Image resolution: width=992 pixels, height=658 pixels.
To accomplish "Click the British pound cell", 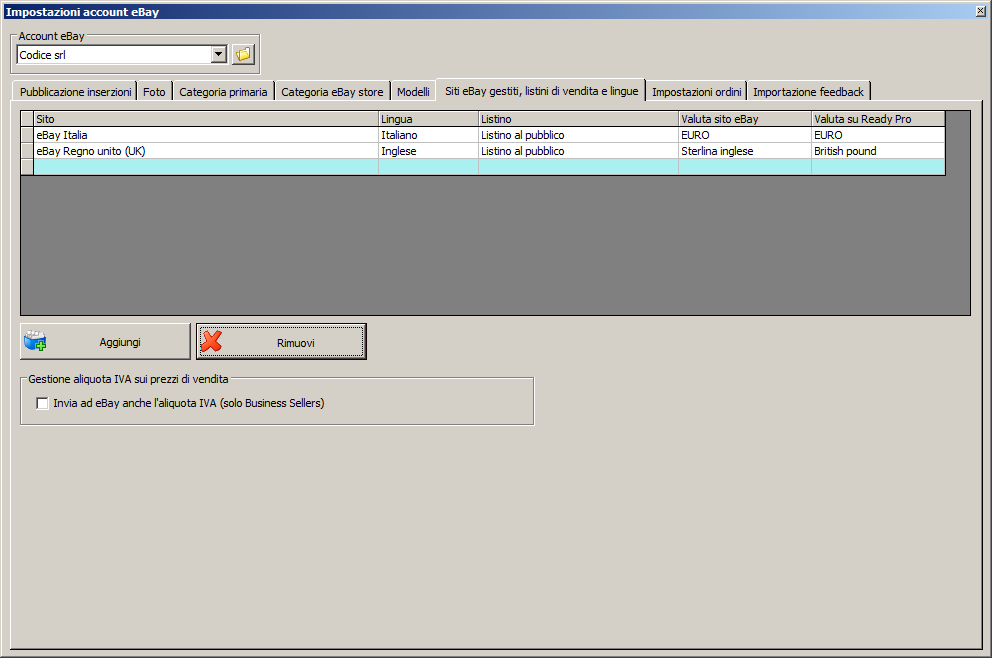I will [878, 151].
